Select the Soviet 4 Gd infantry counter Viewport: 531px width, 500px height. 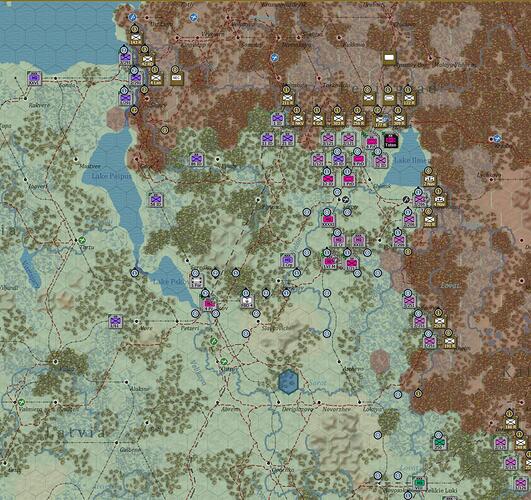coord(318,119)
